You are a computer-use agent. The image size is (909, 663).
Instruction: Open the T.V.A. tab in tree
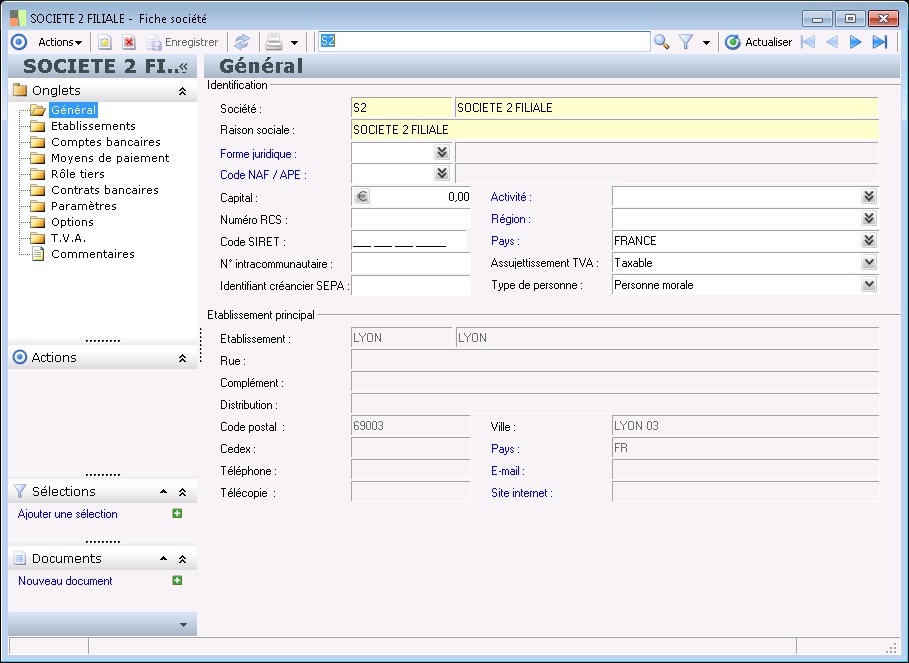click(68, 238)
